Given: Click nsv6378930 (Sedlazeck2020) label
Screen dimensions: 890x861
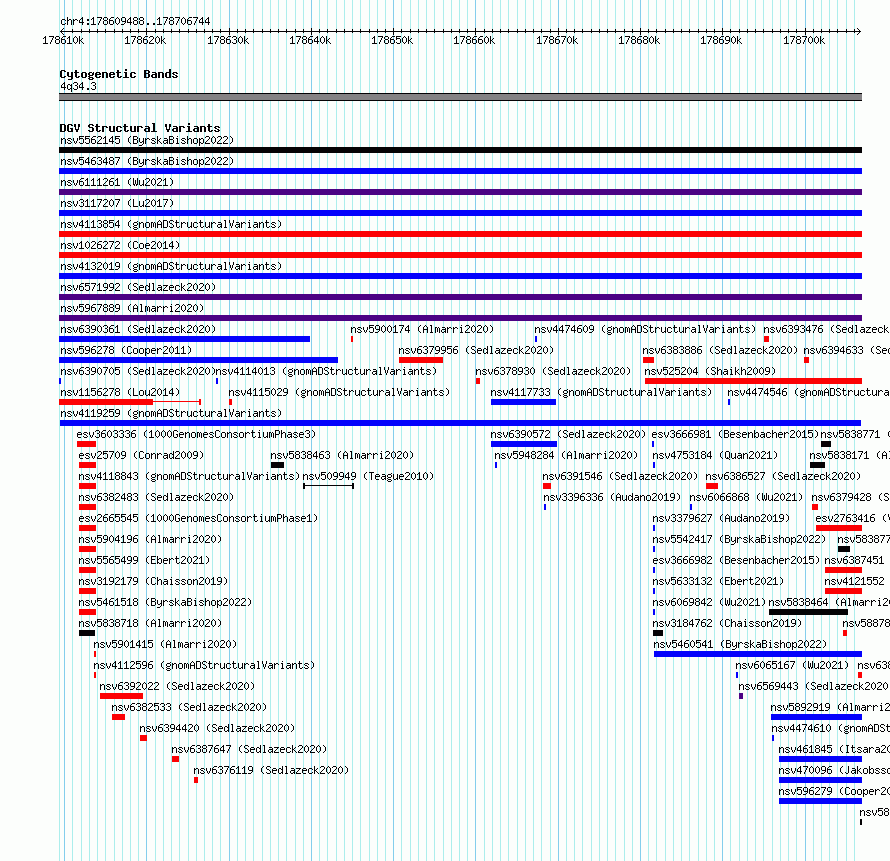Looking at the screenshot, I should (x=553, y=371).
